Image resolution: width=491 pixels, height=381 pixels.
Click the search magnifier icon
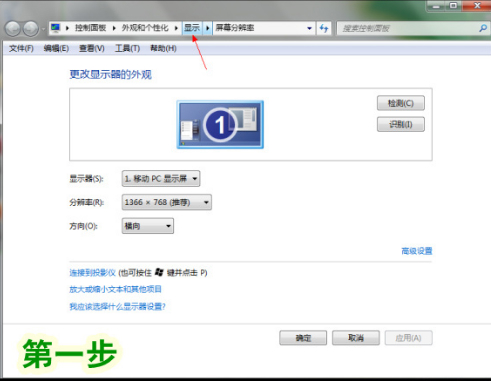click(x=483, y=28)
